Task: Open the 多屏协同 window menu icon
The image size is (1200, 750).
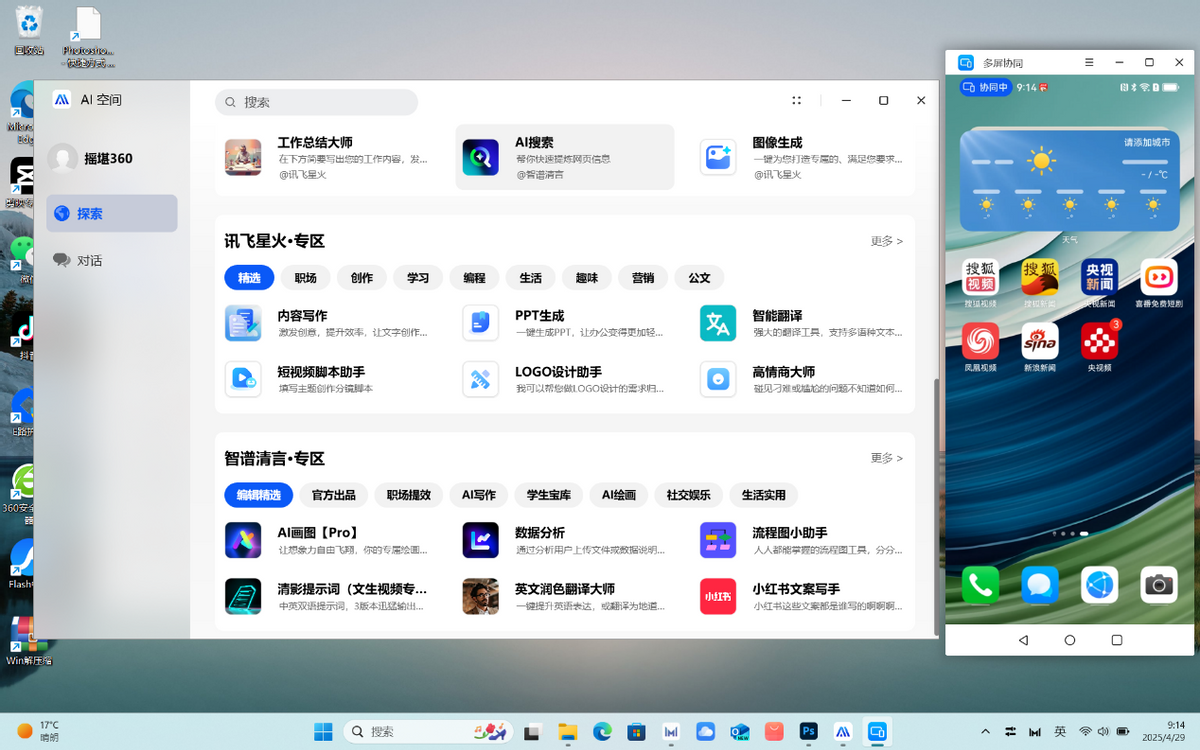Action: [x=1089, y=62]
